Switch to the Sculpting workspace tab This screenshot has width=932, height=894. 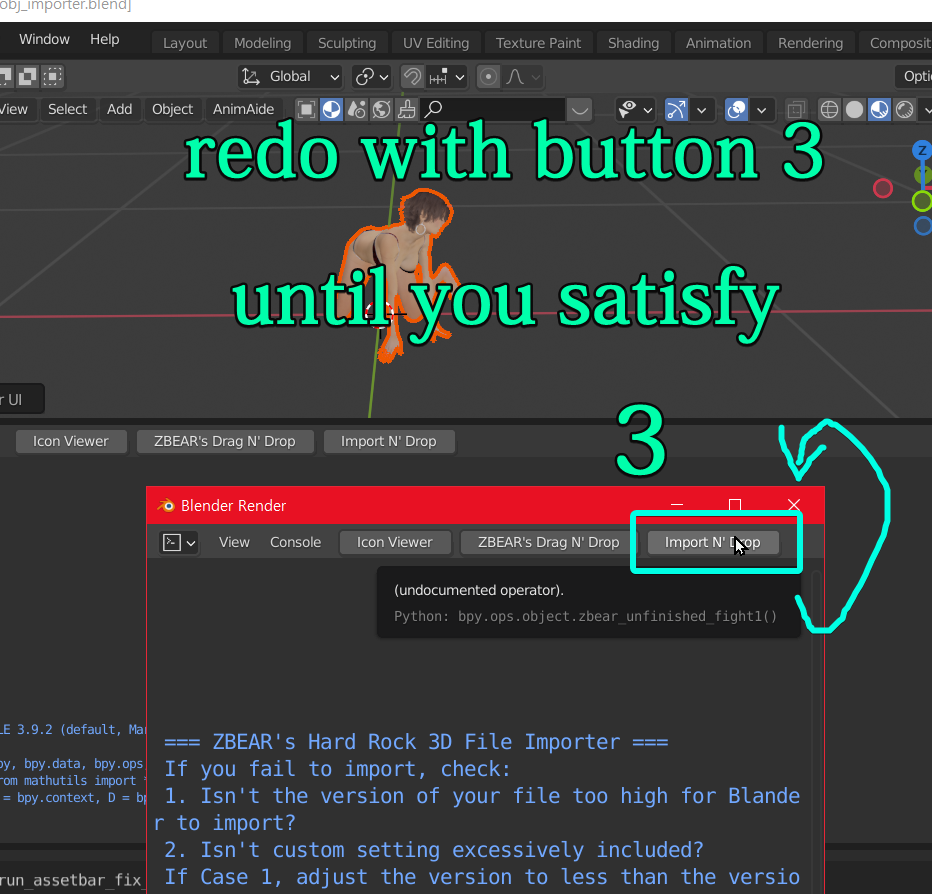point(347,43)
